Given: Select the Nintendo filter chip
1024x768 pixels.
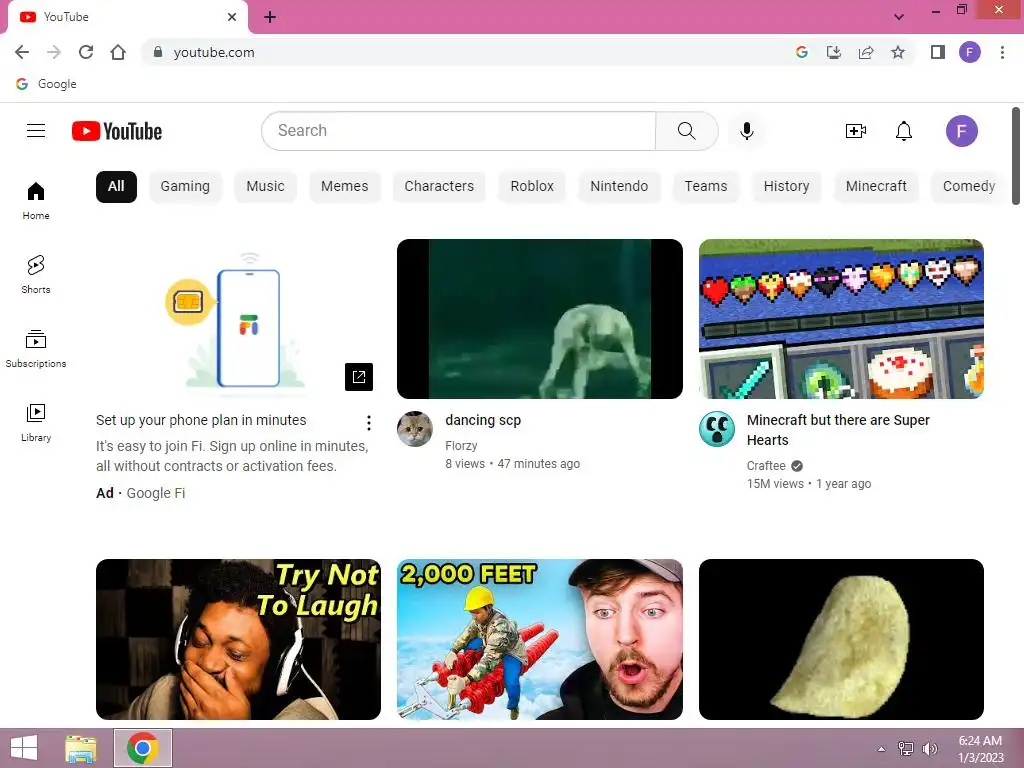Looking at the screenshot, I should point(619,187).
